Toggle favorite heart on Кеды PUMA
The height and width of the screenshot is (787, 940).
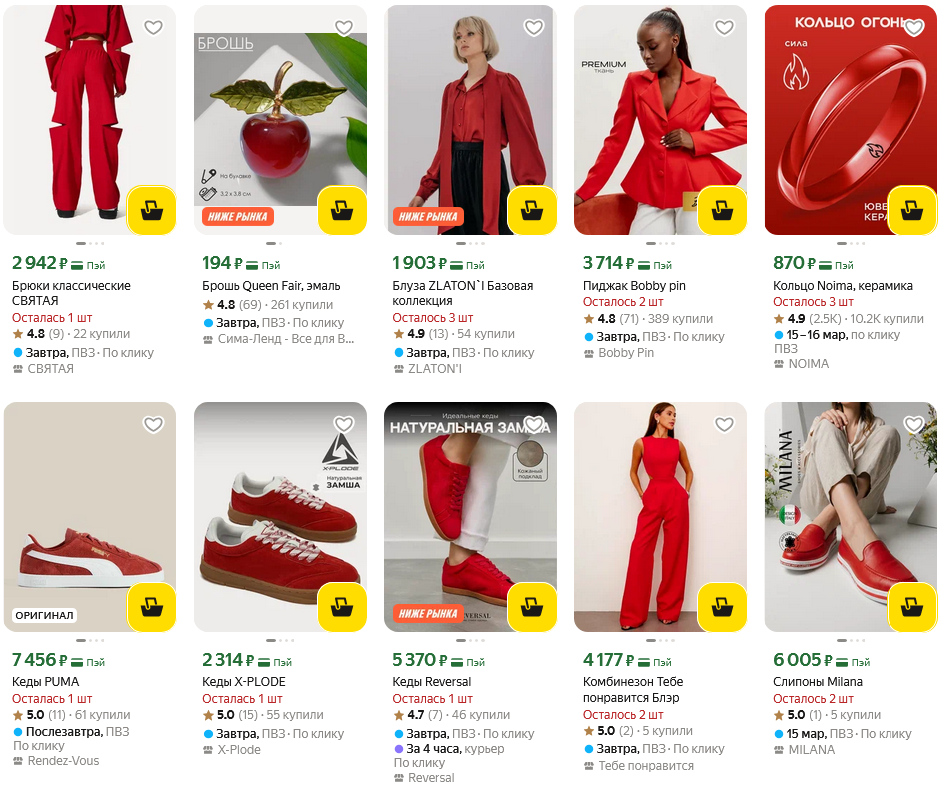153,424
